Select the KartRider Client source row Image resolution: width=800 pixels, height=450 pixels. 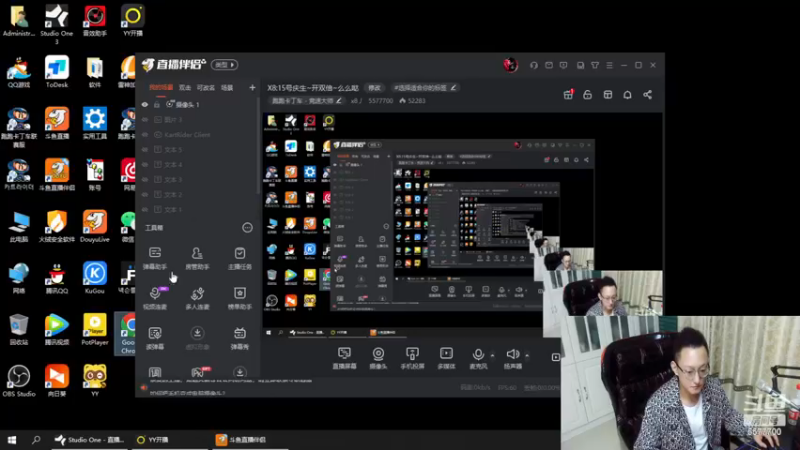198,135
